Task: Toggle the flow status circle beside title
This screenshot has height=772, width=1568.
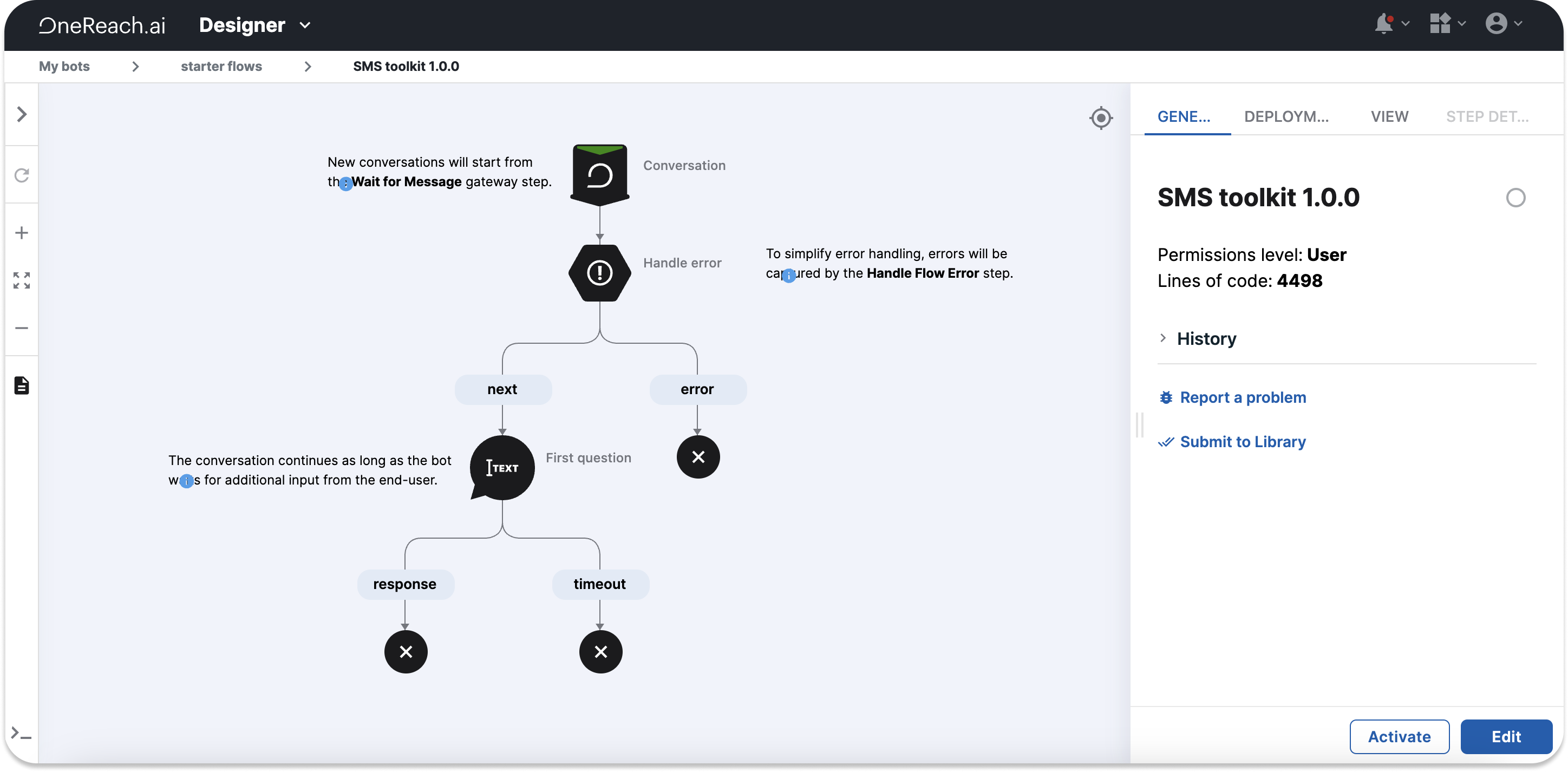Action: (x=1515, y=198)
